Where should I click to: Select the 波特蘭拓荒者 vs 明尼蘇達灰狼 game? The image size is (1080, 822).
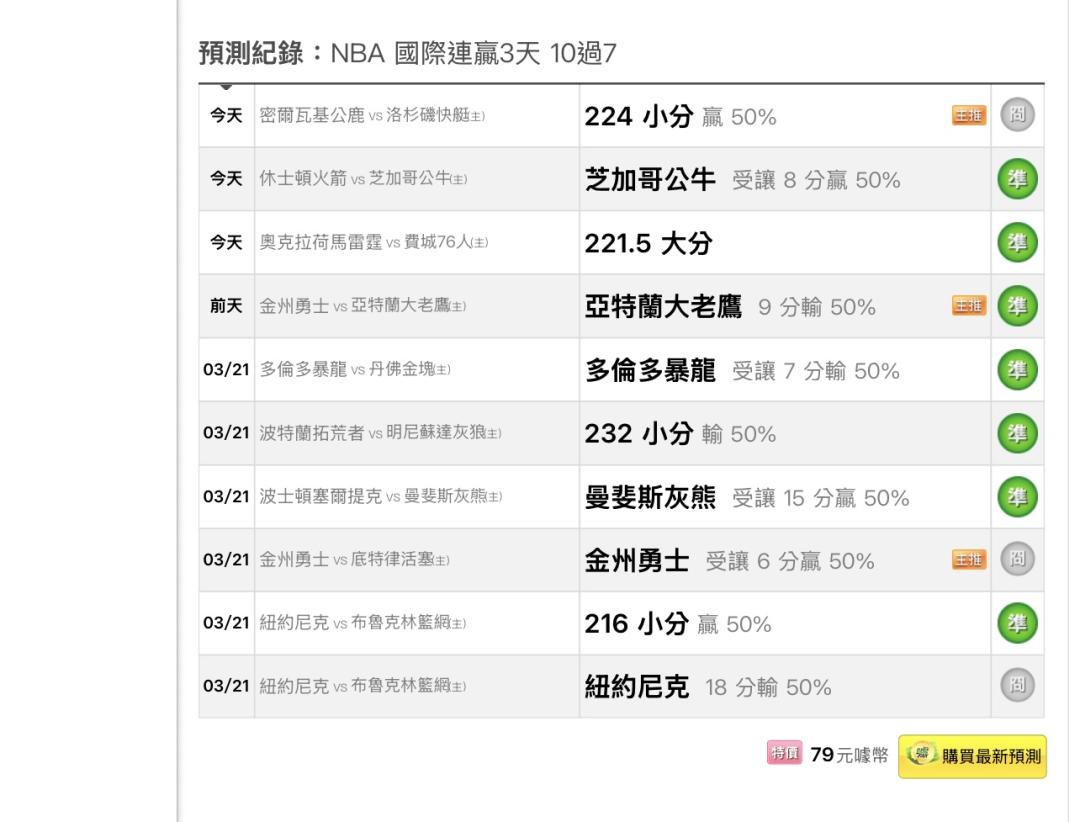[x=380, y=434]
